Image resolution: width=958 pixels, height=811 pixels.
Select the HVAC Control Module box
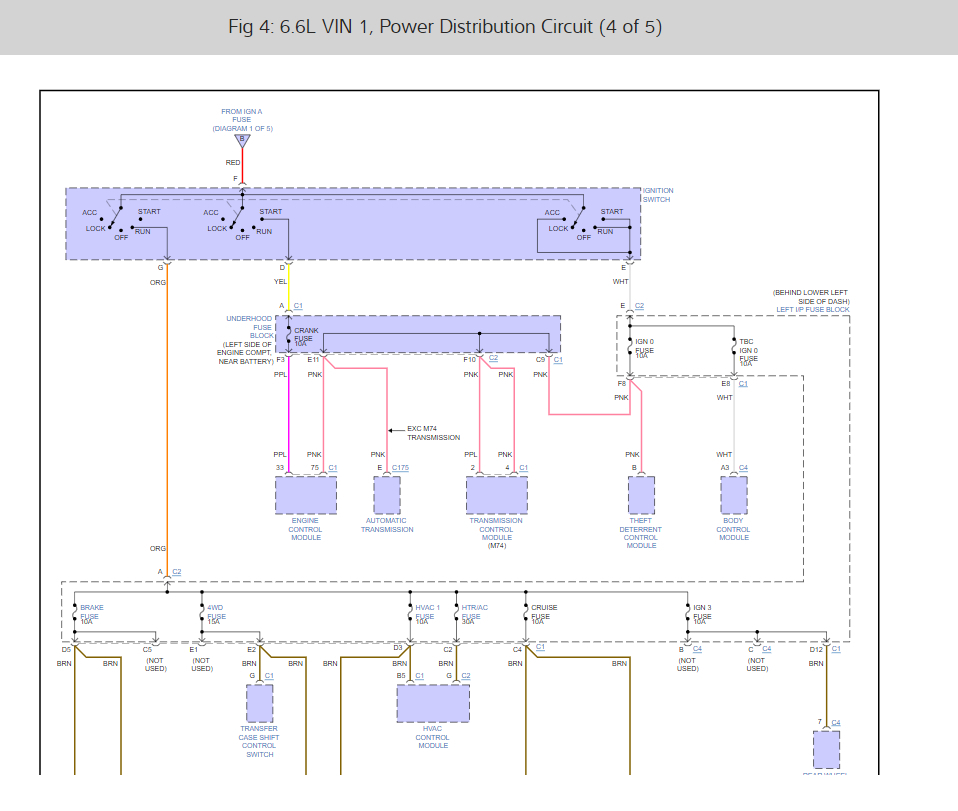[x=433, y=704]
